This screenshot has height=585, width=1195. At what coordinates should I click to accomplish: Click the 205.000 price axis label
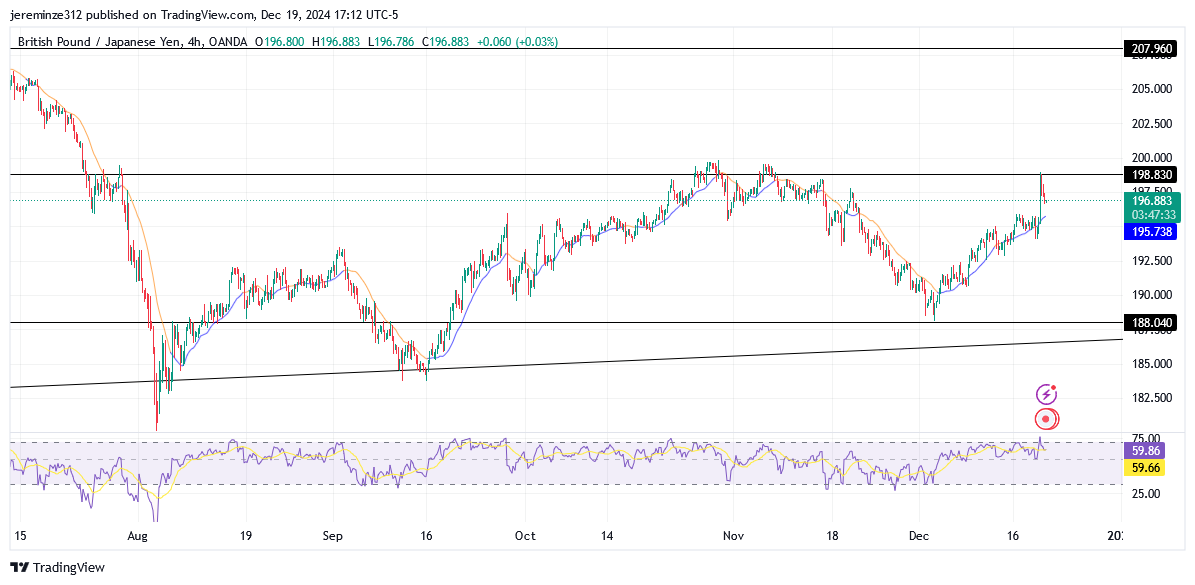pos(1151,89)
